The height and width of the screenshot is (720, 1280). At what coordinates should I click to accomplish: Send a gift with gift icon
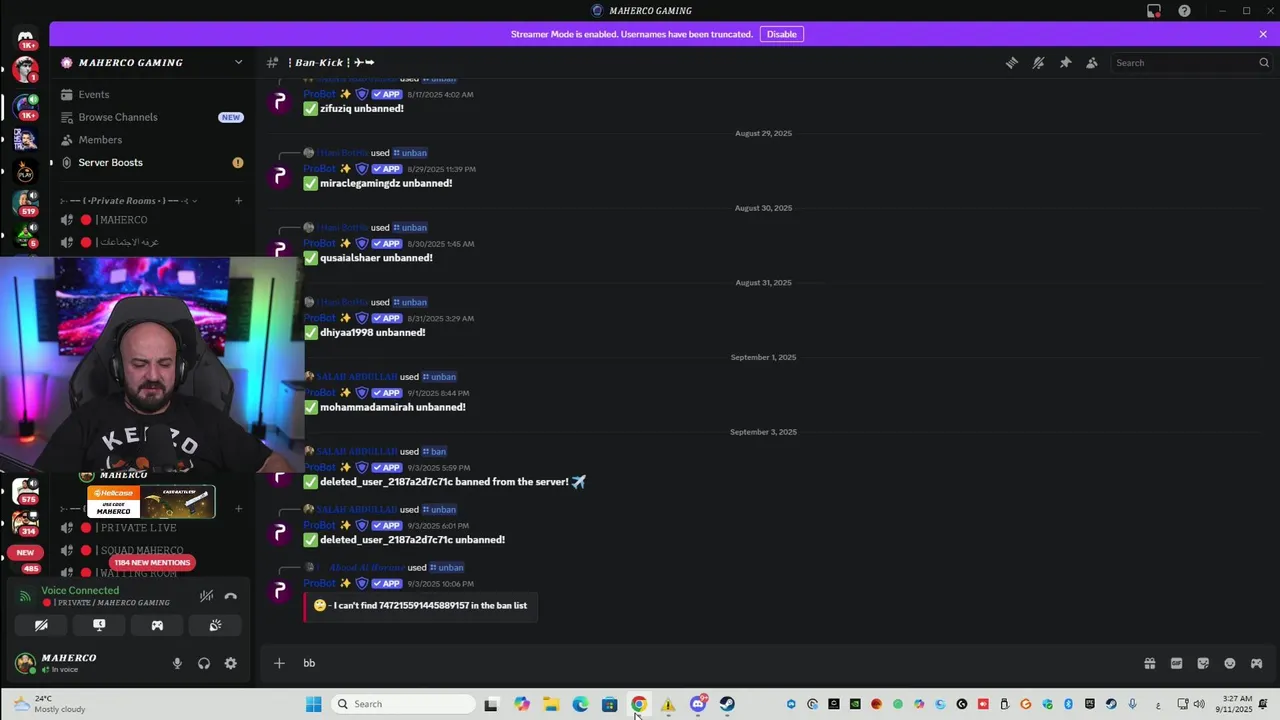pyautogui.click(x=1150, y=663)
